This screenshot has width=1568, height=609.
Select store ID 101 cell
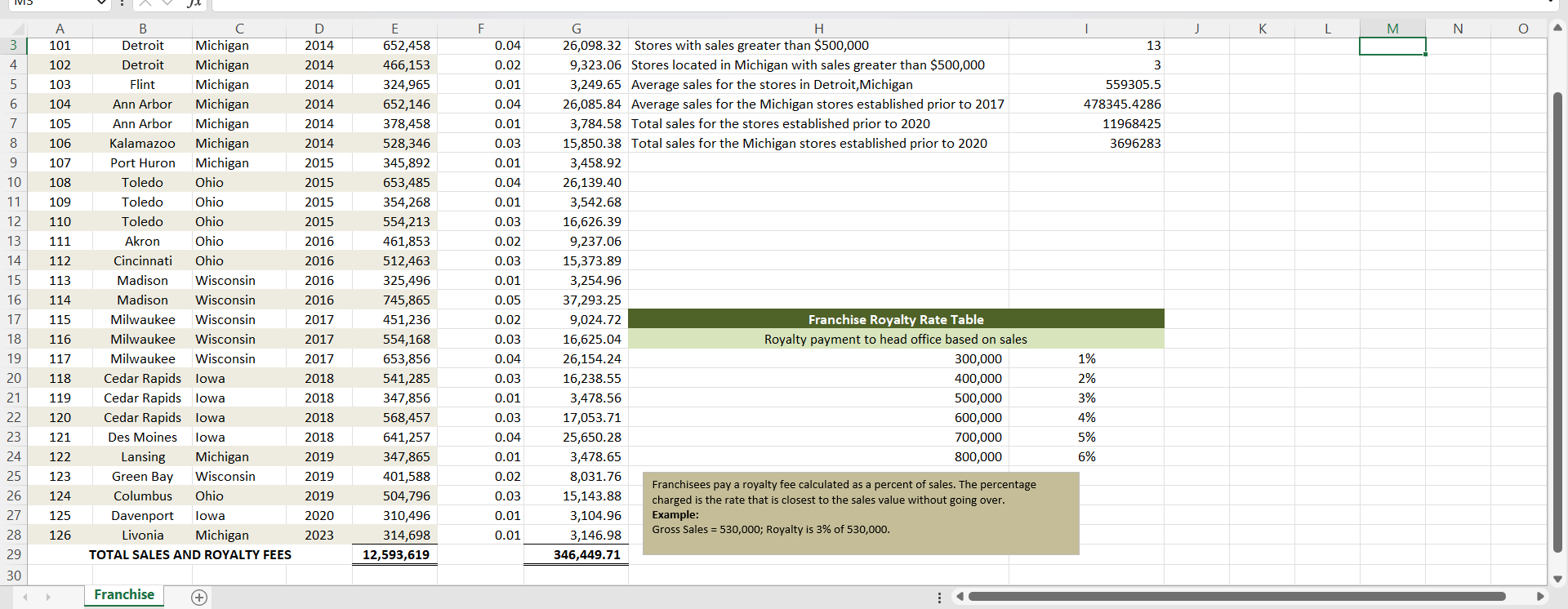pyautogui.click(x=60, y=46)
